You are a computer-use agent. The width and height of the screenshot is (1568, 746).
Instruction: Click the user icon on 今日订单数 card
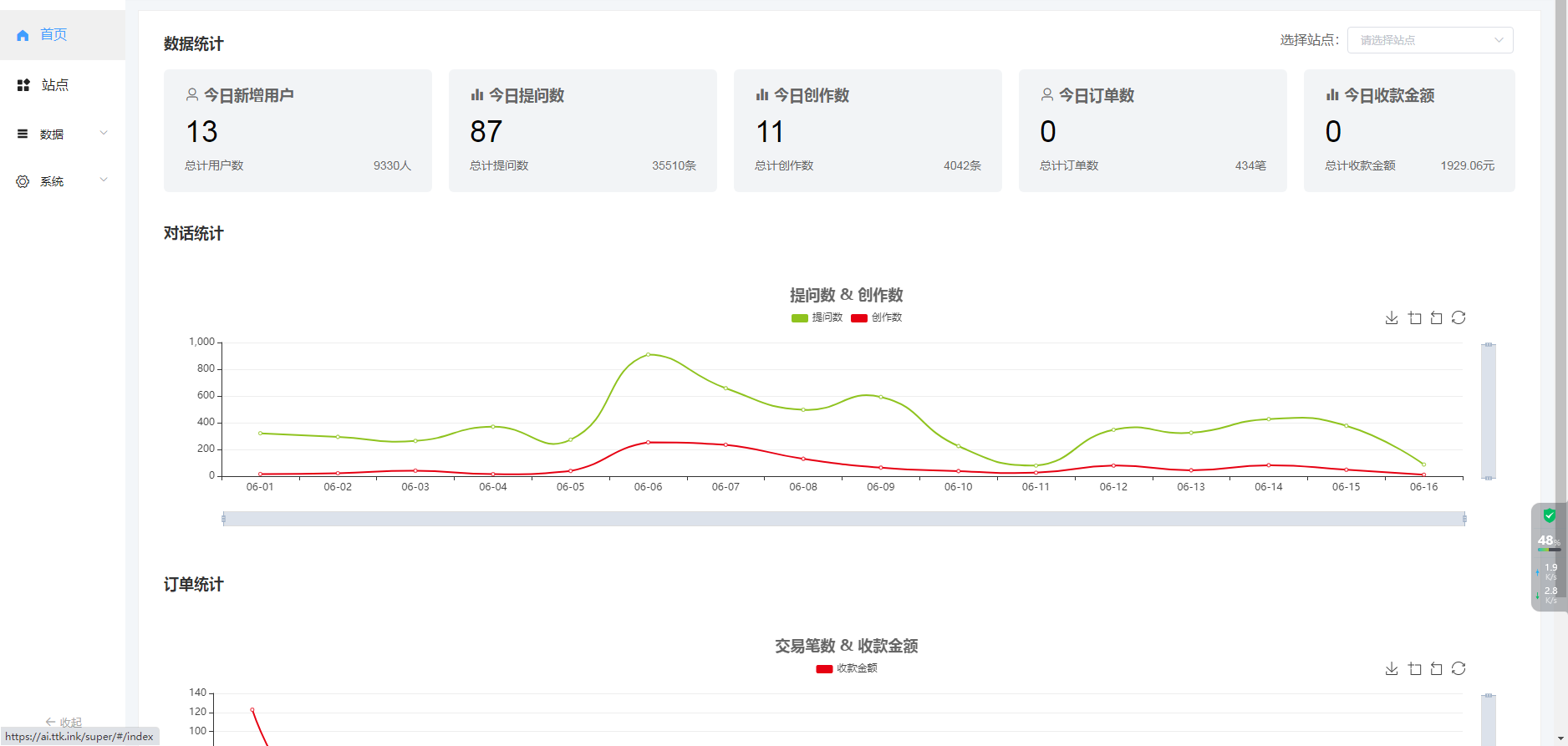(x=1047, y=95)
